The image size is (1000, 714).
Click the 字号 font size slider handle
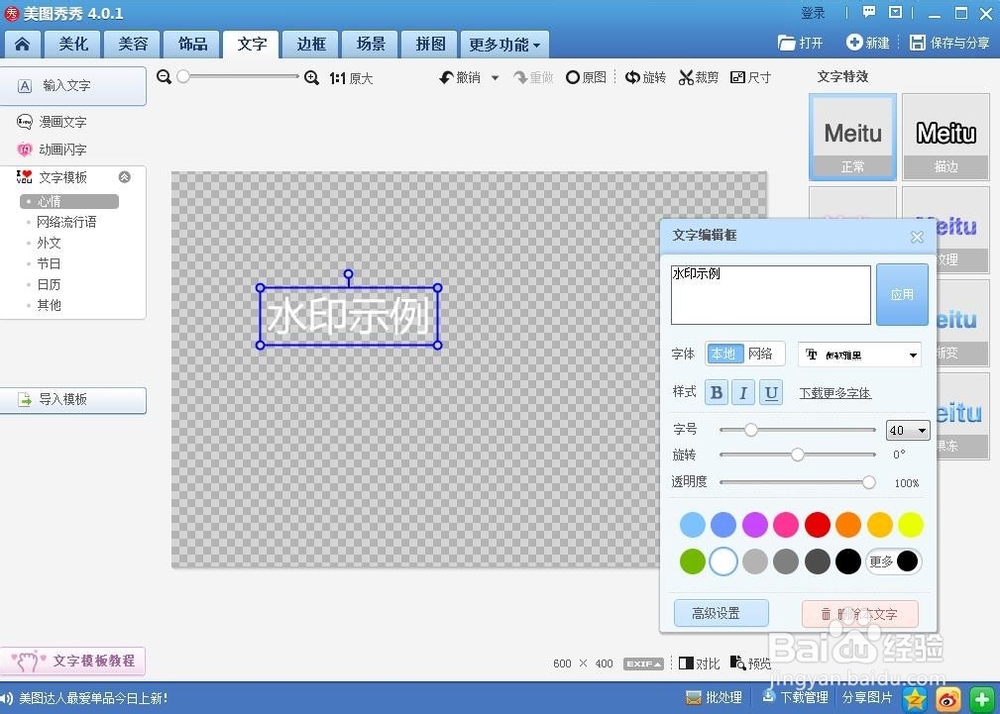pos(751,430)
